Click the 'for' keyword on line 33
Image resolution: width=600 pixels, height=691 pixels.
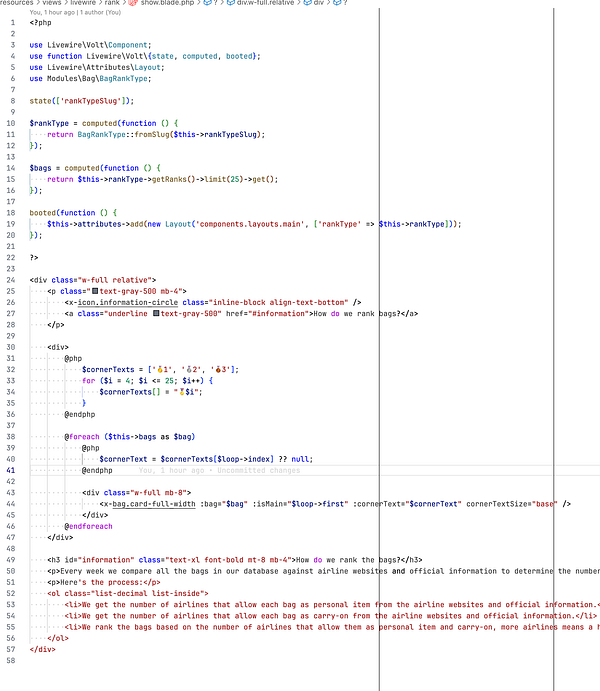pyautogui.click(x=89, y=381)
